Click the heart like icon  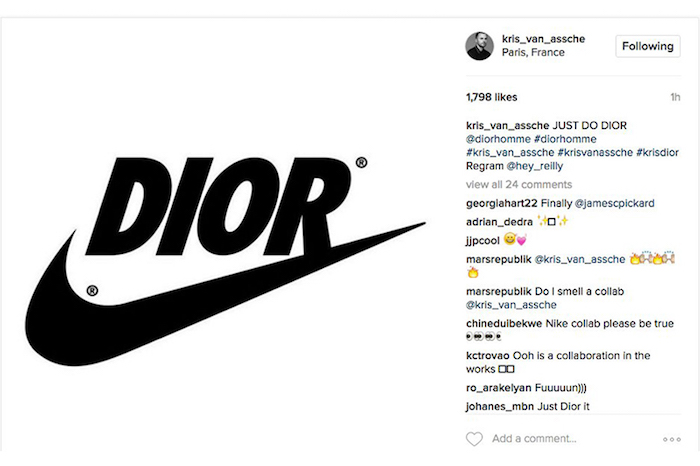coord(474,439)
